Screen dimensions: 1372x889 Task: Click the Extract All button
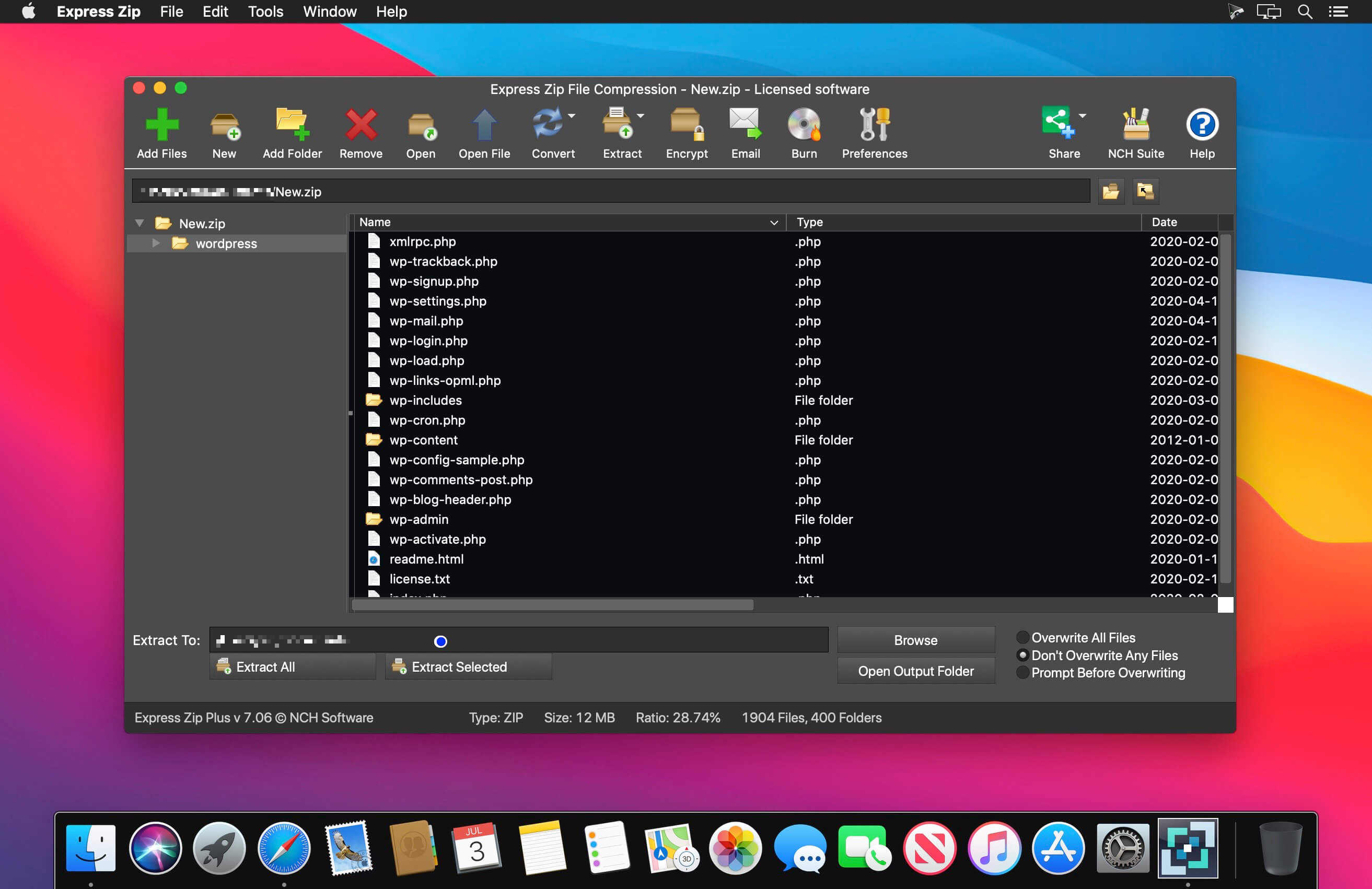coord(292,666)
